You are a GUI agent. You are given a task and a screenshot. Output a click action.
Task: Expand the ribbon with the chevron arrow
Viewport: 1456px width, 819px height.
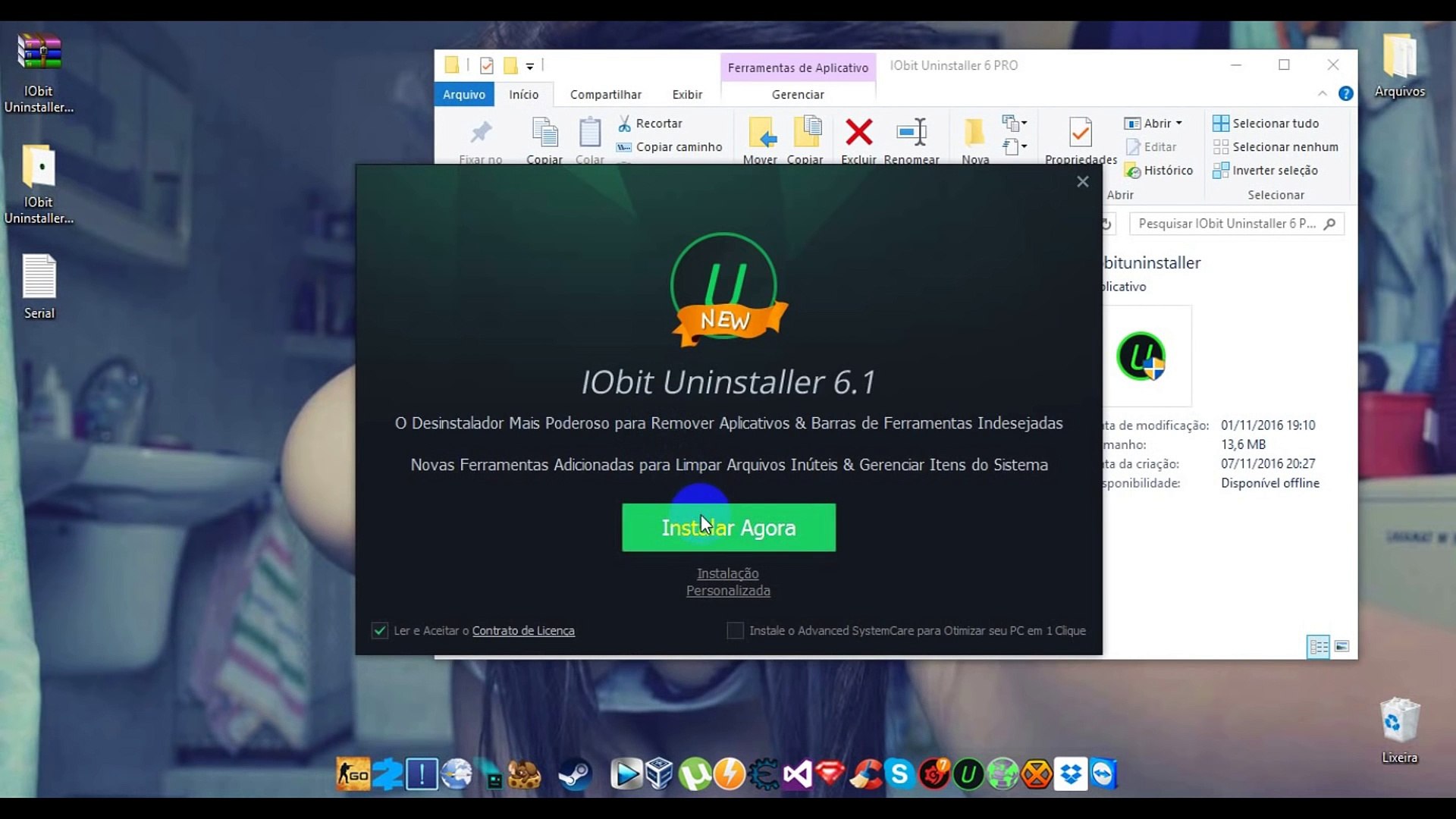1323,93
